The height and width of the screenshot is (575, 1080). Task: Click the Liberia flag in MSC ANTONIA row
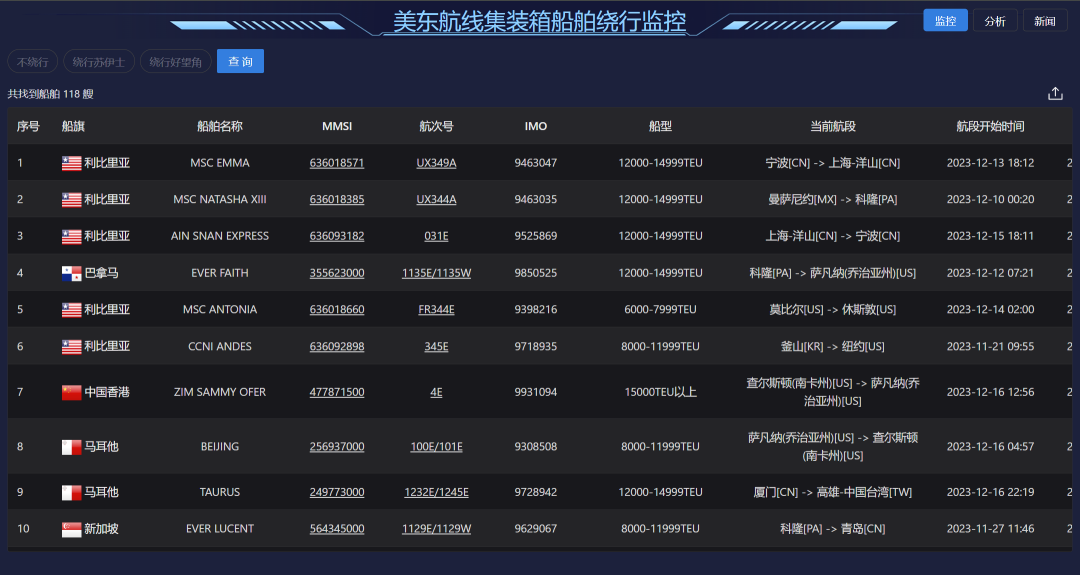click(x=72, y=310)
